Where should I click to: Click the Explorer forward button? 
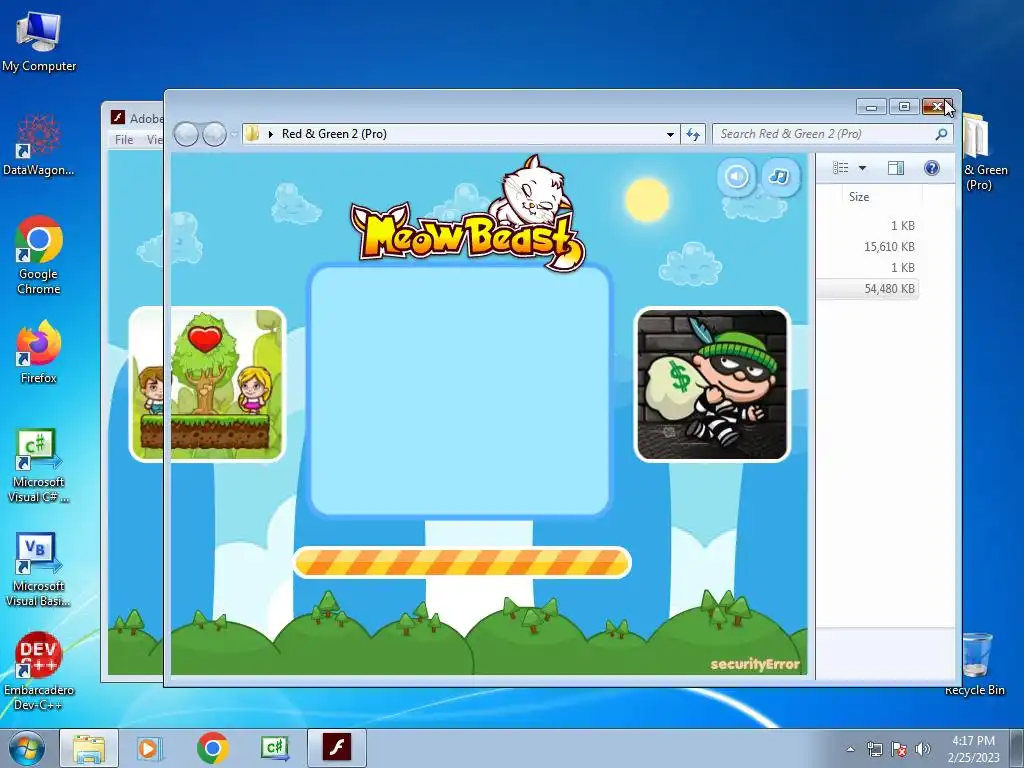tap(214, 135)
